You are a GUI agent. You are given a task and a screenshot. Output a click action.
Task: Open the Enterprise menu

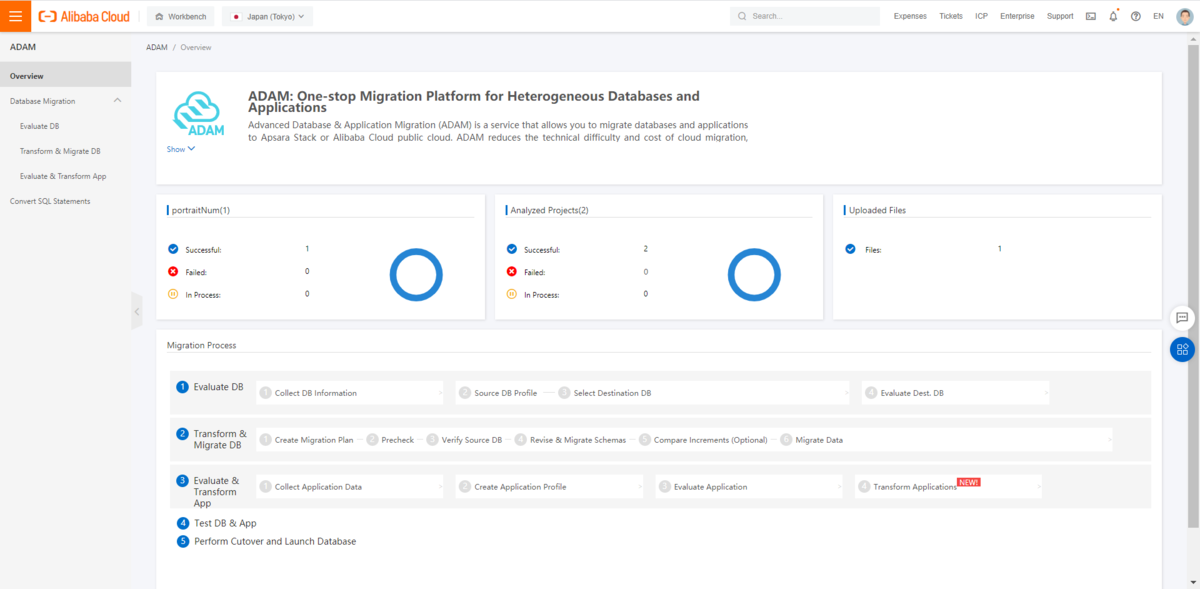pos(1017,16)
